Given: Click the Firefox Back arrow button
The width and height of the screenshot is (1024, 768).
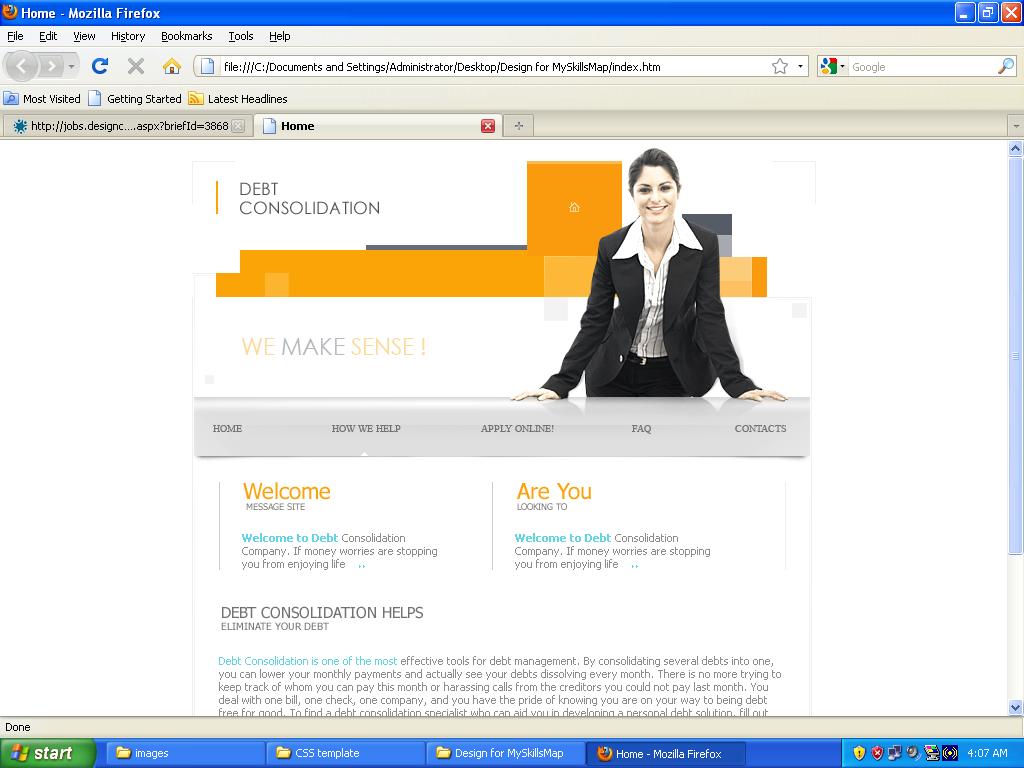Looking at the screenshot, I should click(x=22, y=66).
